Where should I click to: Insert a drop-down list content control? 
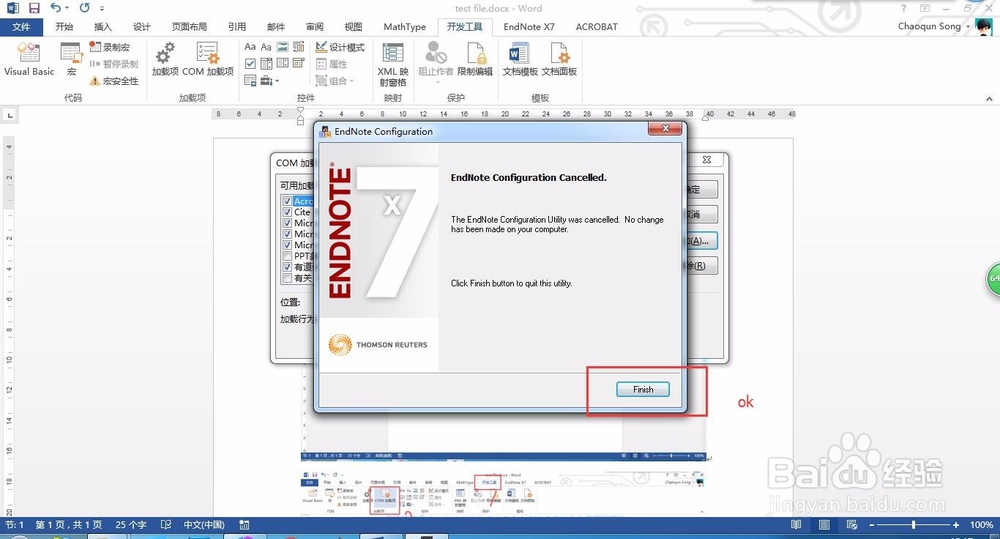pos(282,63)
